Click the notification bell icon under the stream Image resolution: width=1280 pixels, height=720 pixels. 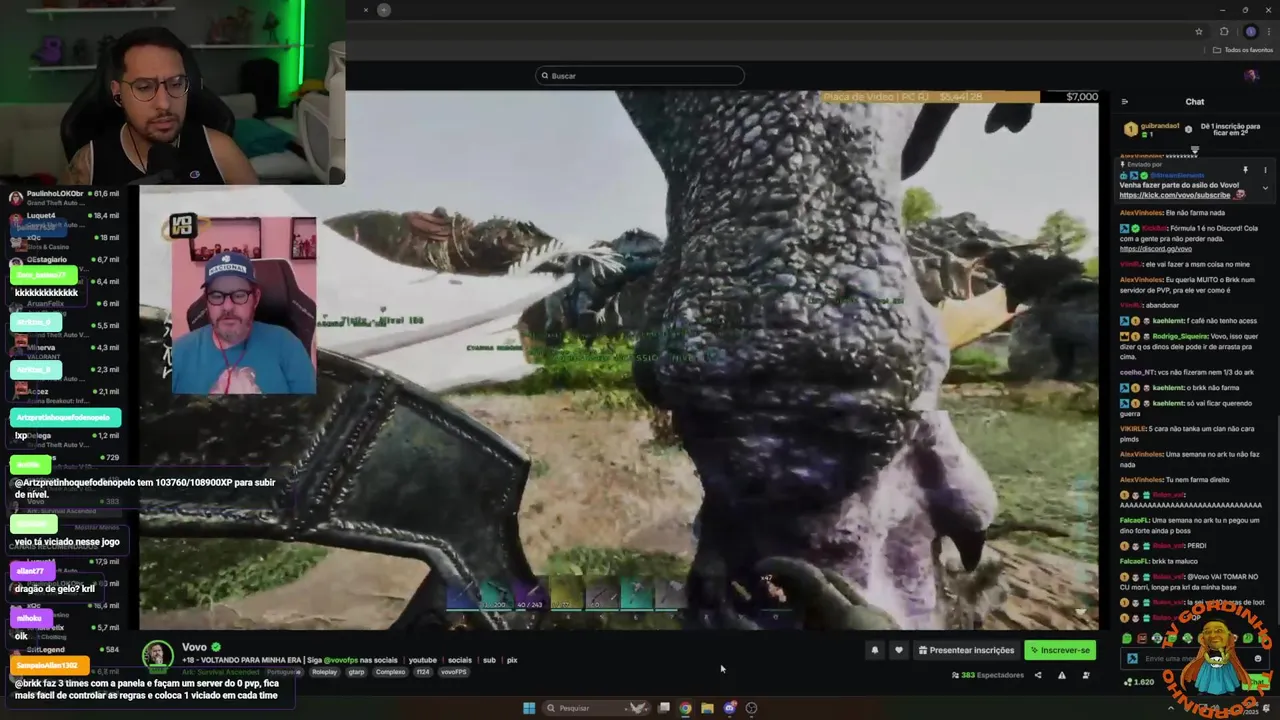(x=874, y=650)
